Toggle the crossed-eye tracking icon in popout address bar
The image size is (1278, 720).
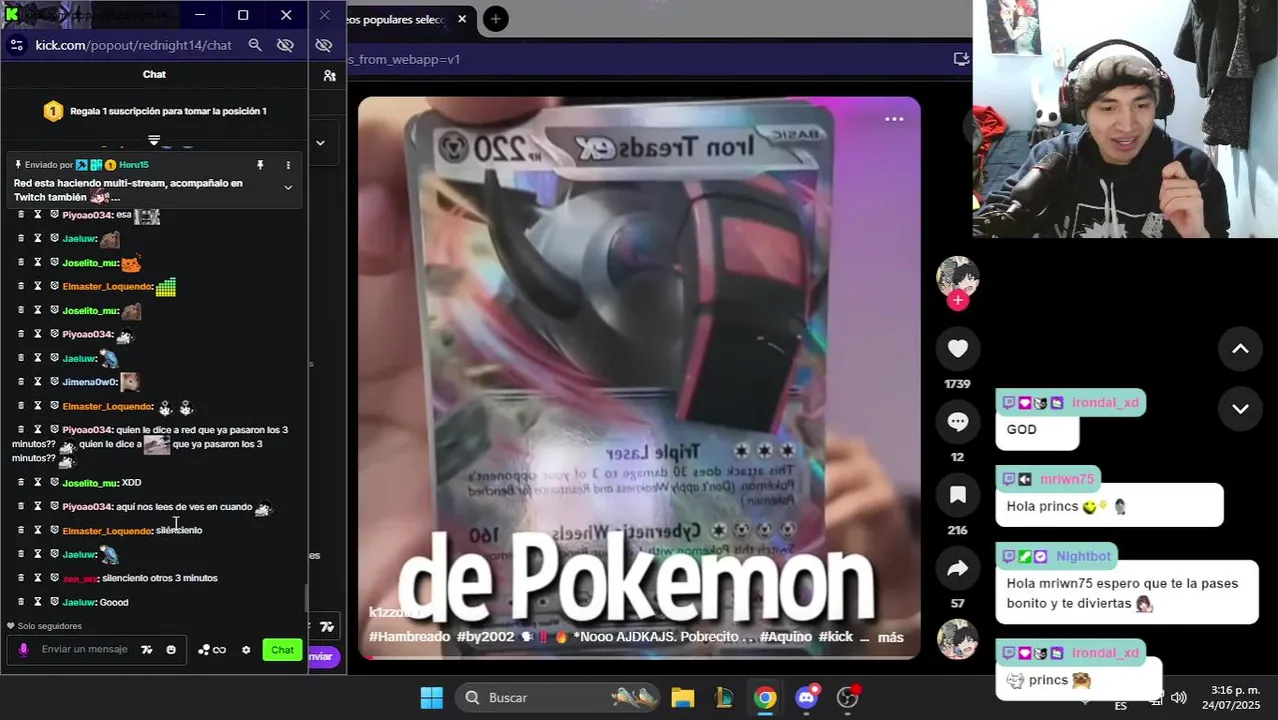(x=285, y=45)
